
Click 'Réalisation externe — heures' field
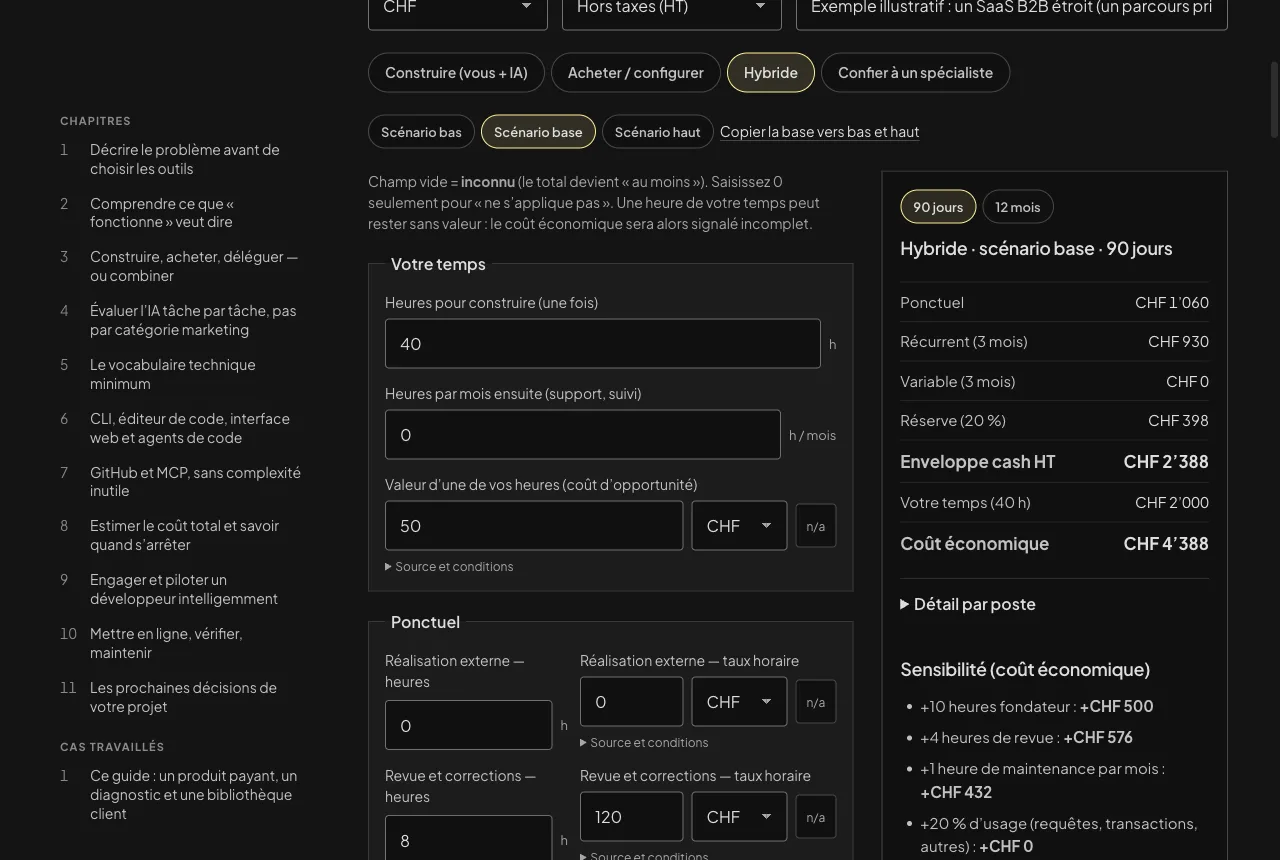tap(469, 725)
